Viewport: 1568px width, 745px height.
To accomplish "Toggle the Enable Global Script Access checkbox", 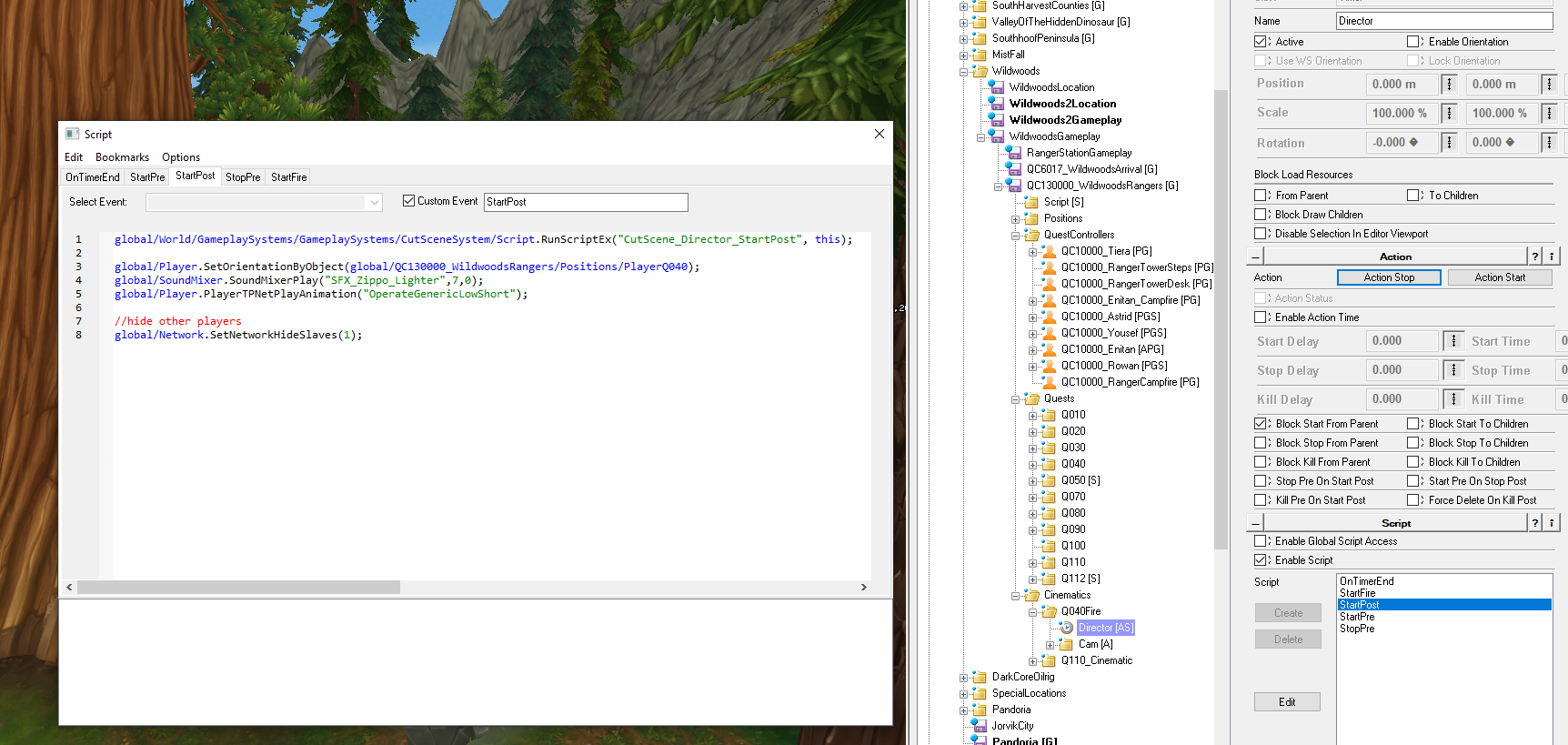I will pos(1261,541).
